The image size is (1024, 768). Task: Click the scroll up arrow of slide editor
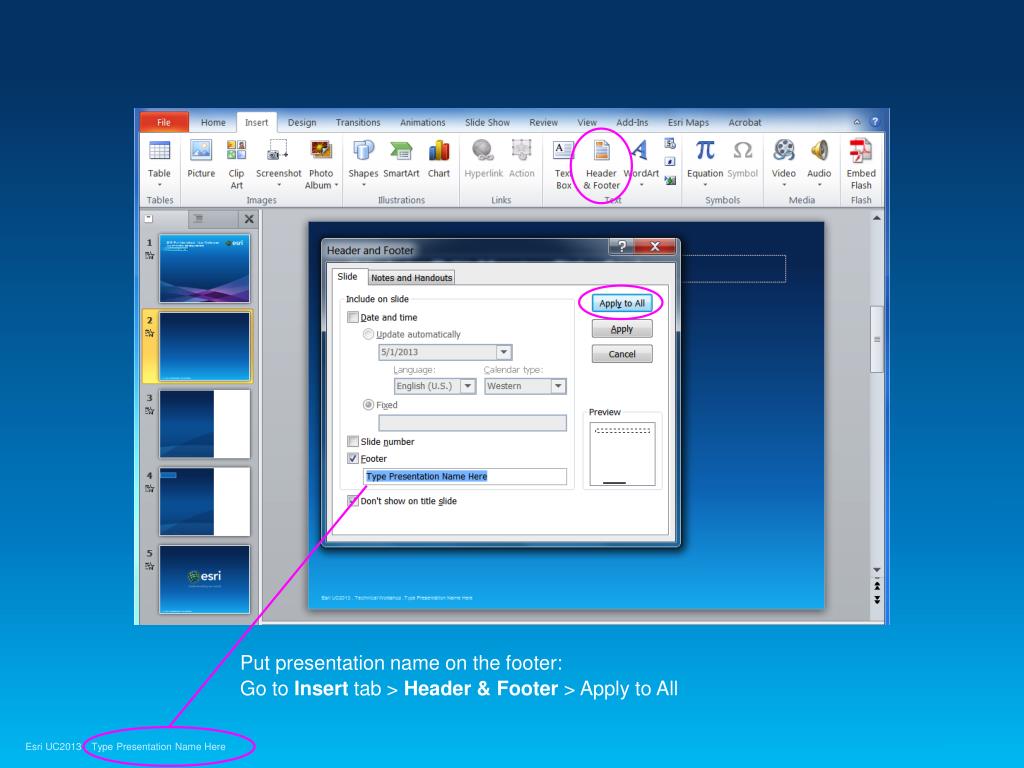point(877,218)
